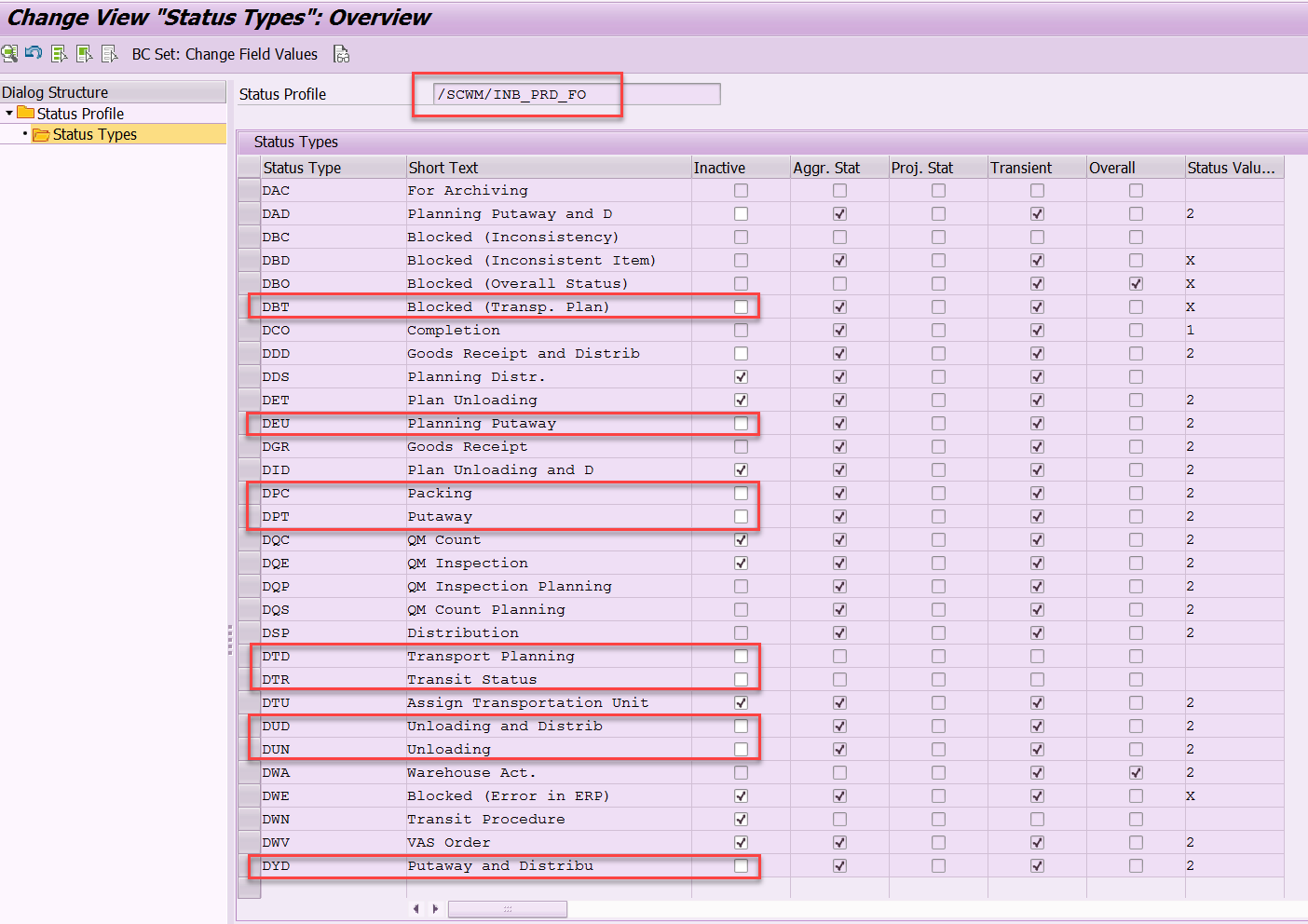The height and width of the screenshot is (924, 1308).
Task: Click the right scroll arrow below table
Action: tap(435, 908)
